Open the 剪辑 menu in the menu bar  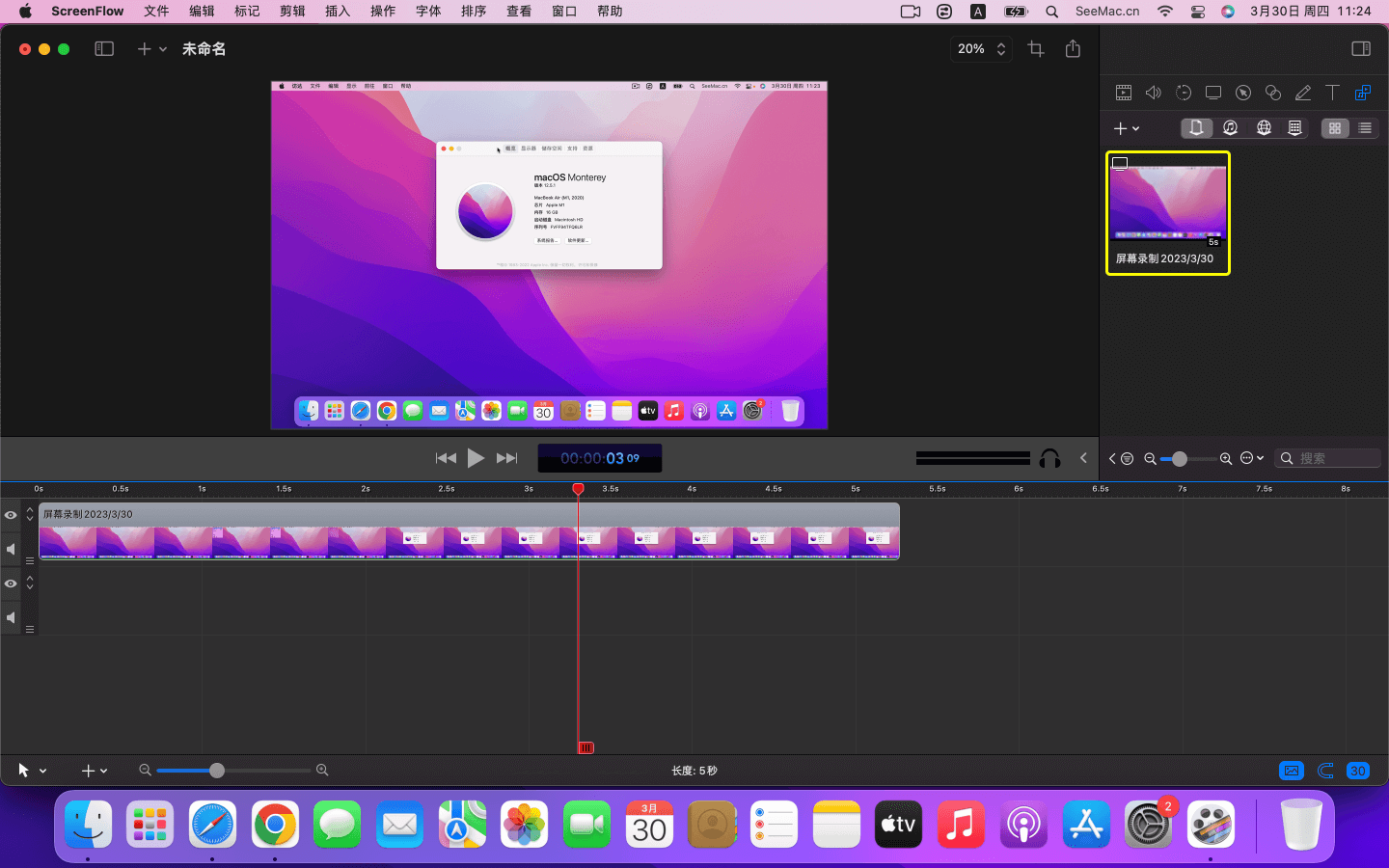coord(292,12)
